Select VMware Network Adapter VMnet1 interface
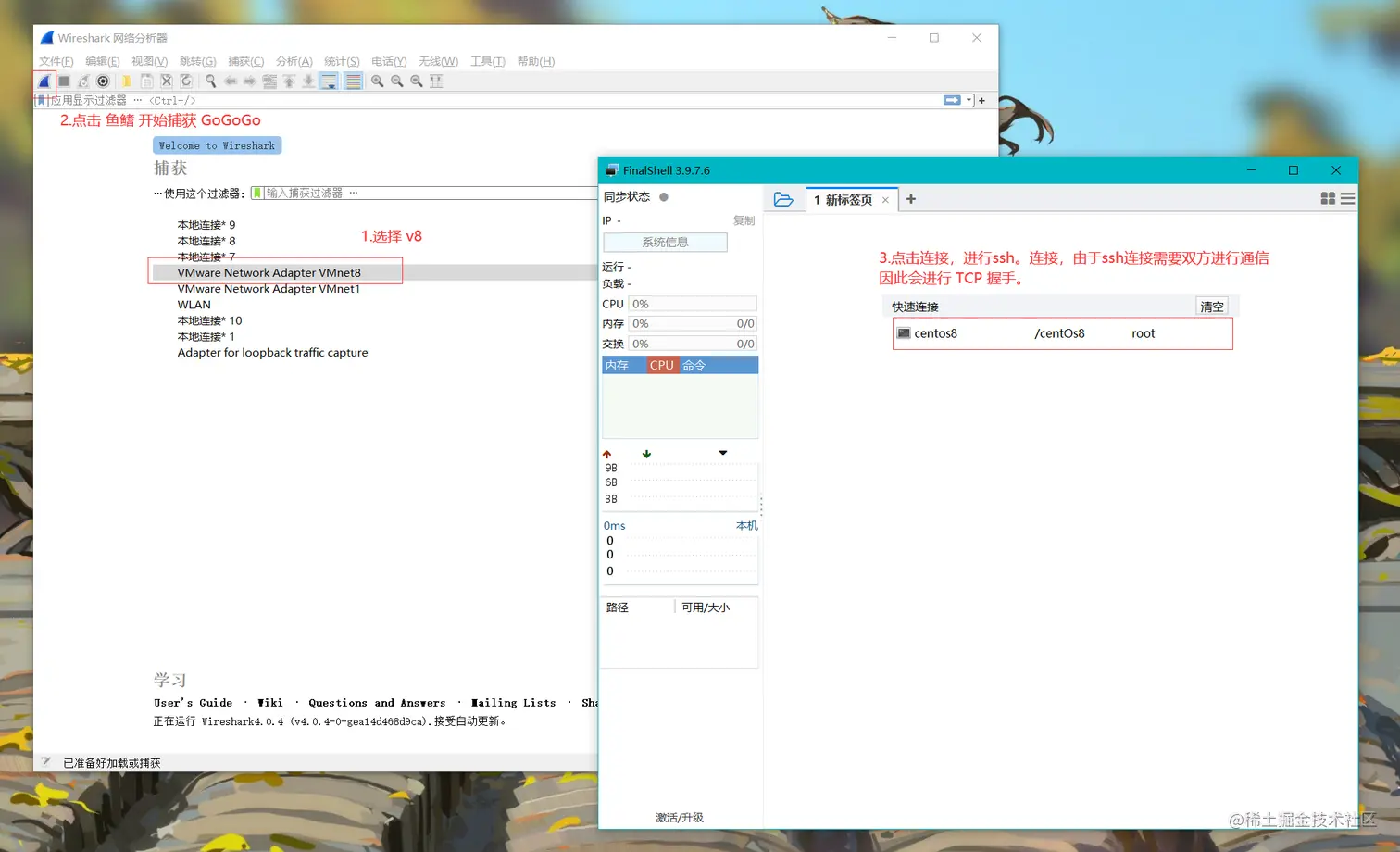This screenshot has height=852, width=1400. [x=269, y=289]
